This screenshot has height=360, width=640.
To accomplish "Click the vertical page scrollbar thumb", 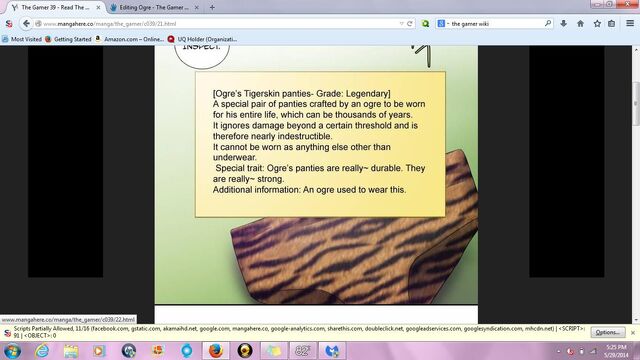I will point(636,103).
